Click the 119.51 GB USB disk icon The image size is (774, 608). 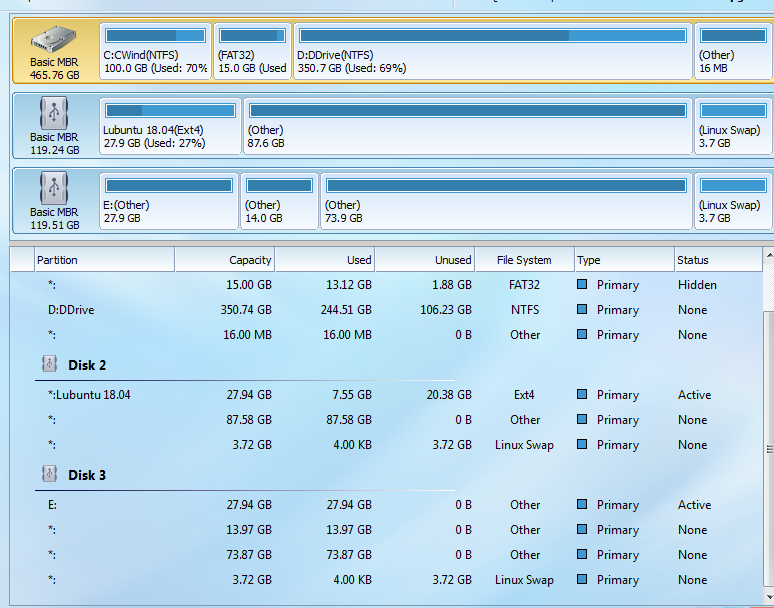tap(53, 187)
